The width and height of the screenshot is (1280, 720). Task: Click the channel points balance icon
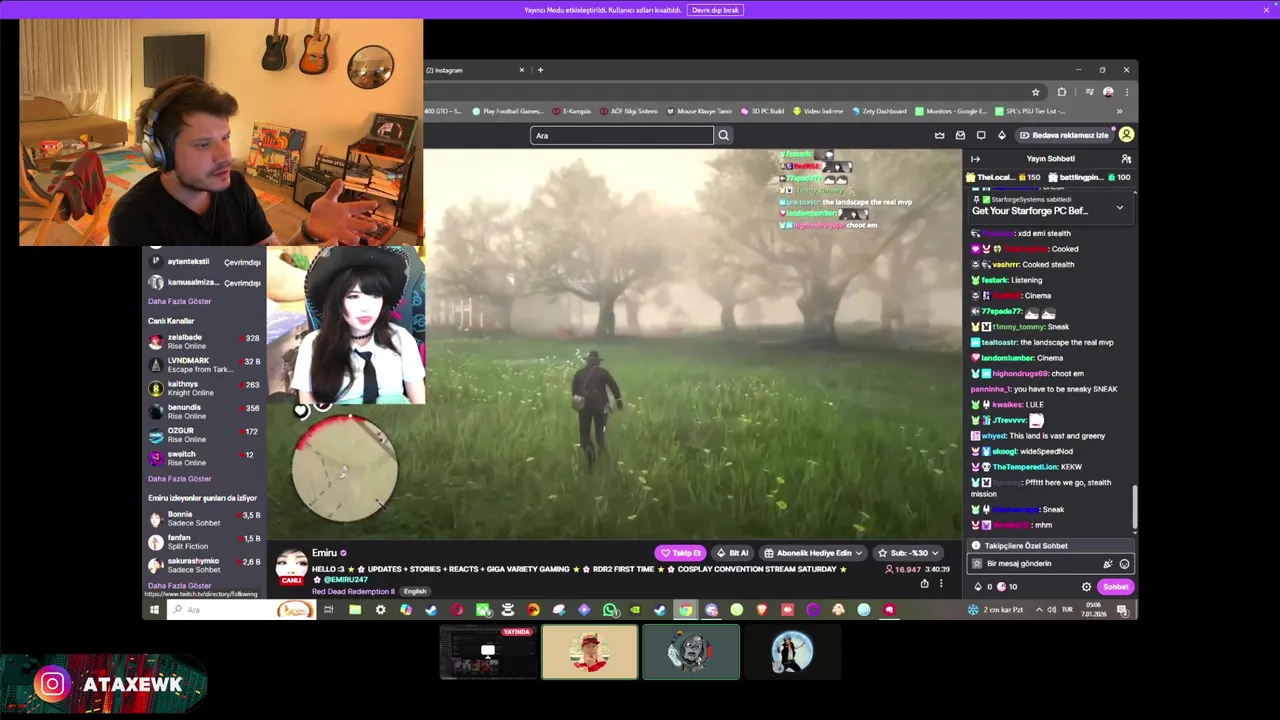click(1001, 587)
